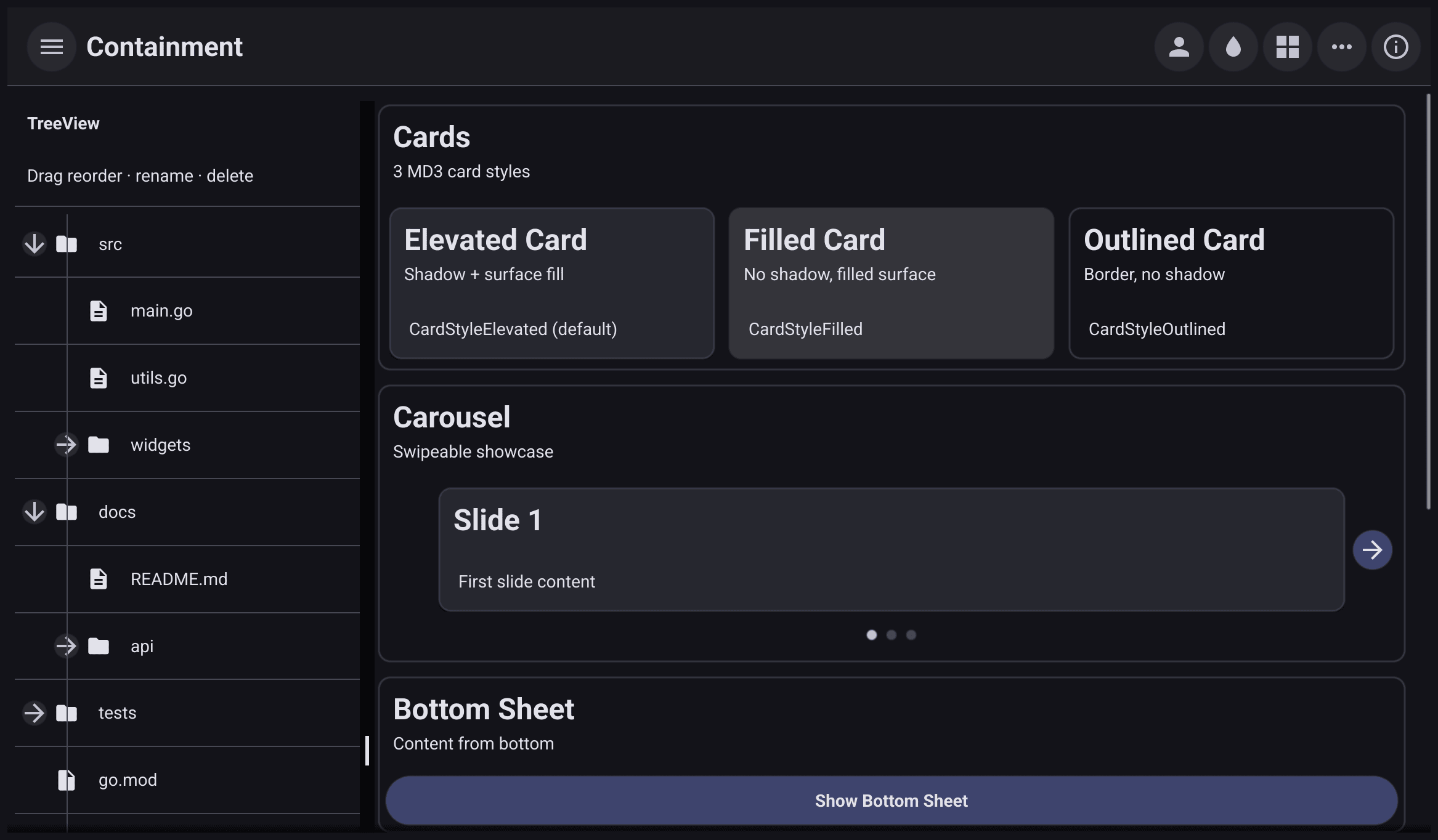Select go.mod in the tree
This screenshot has width=1438, height=840.
point(128,780)
